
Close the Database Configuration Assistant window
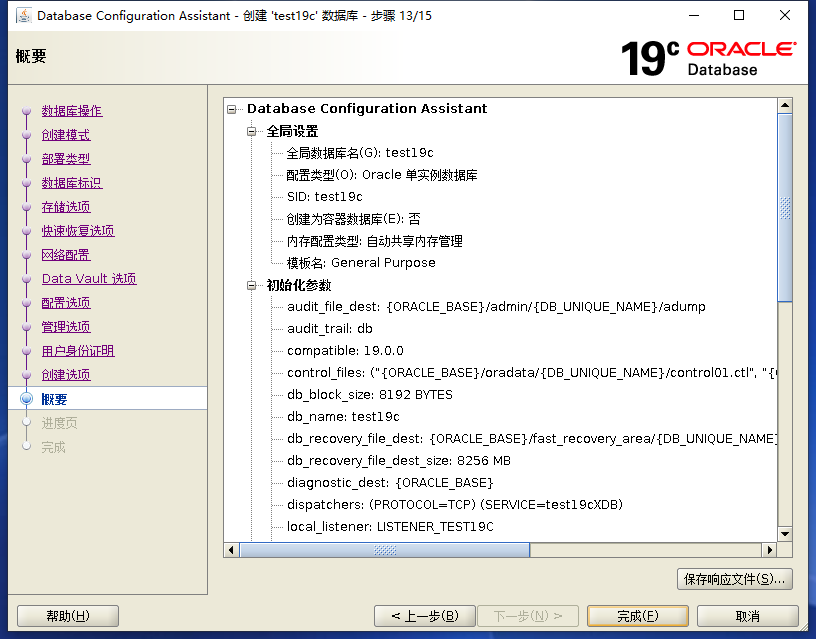pyautogui.click(x=785, y=16)
